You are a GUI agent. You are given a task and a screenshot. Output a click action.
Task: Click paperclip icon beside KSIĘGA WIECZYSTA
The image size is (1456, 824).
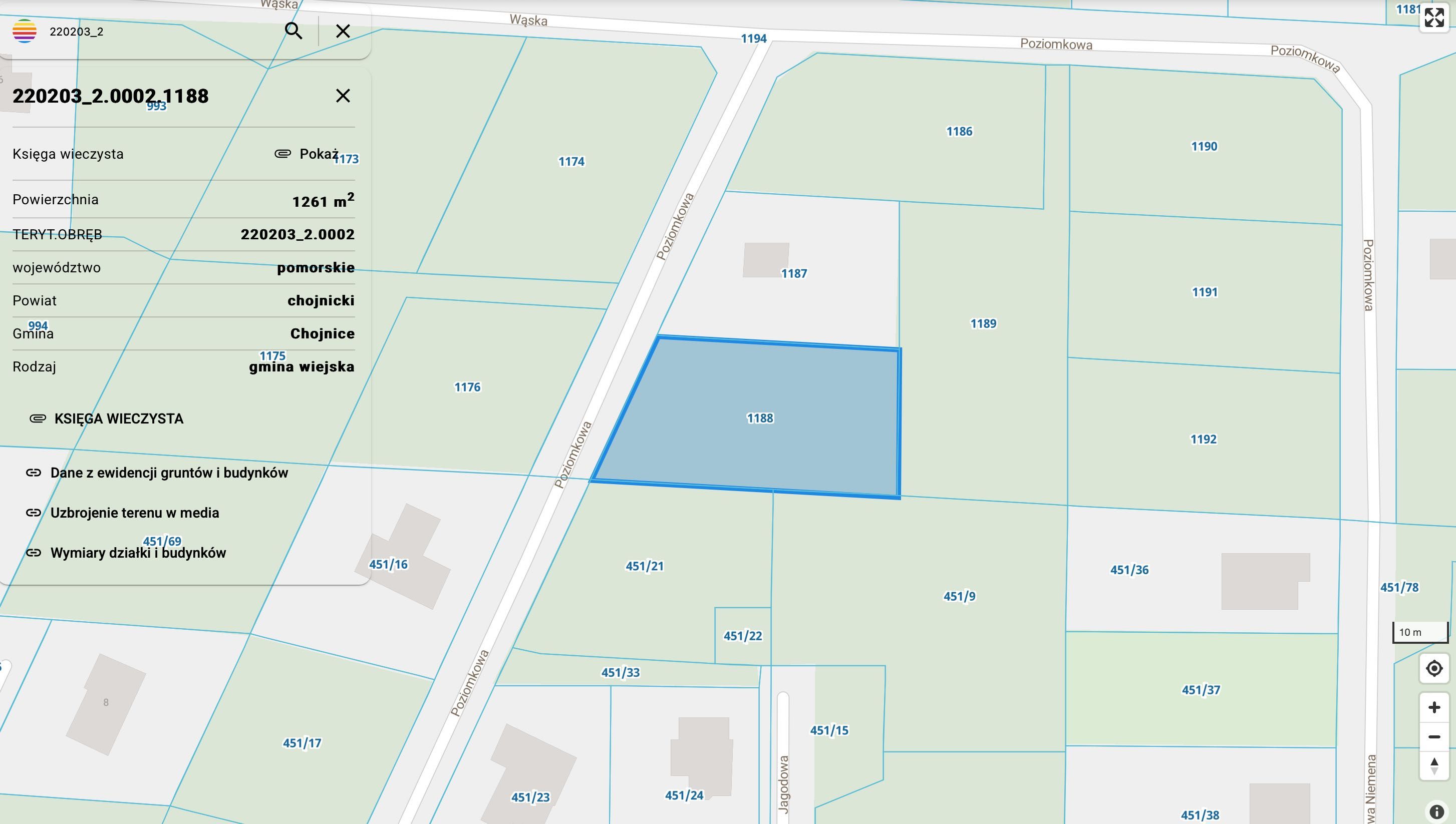point(38,419)
